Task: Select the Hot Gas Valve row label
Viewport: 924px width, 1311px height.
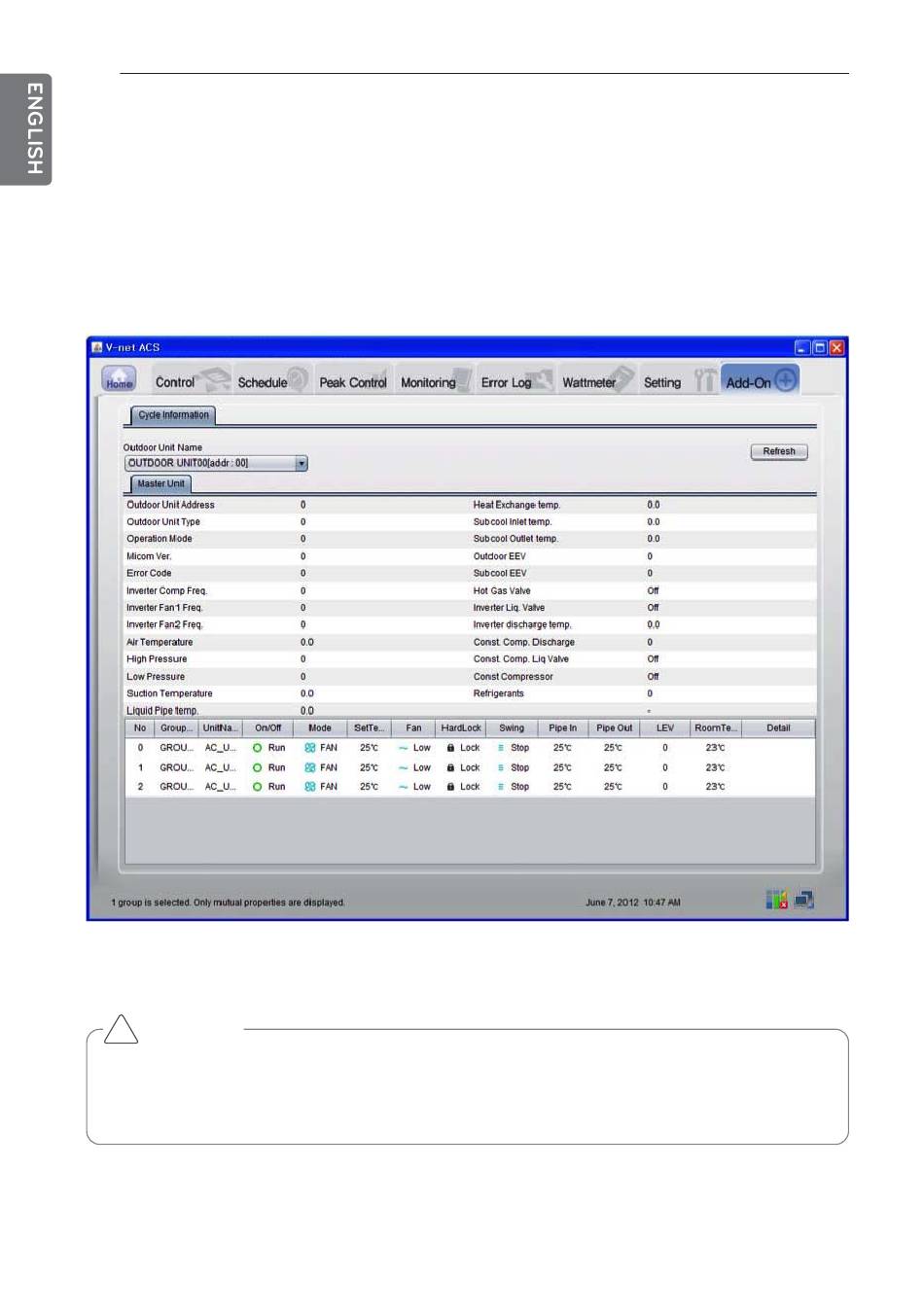Action: click(x=502, y=591)
